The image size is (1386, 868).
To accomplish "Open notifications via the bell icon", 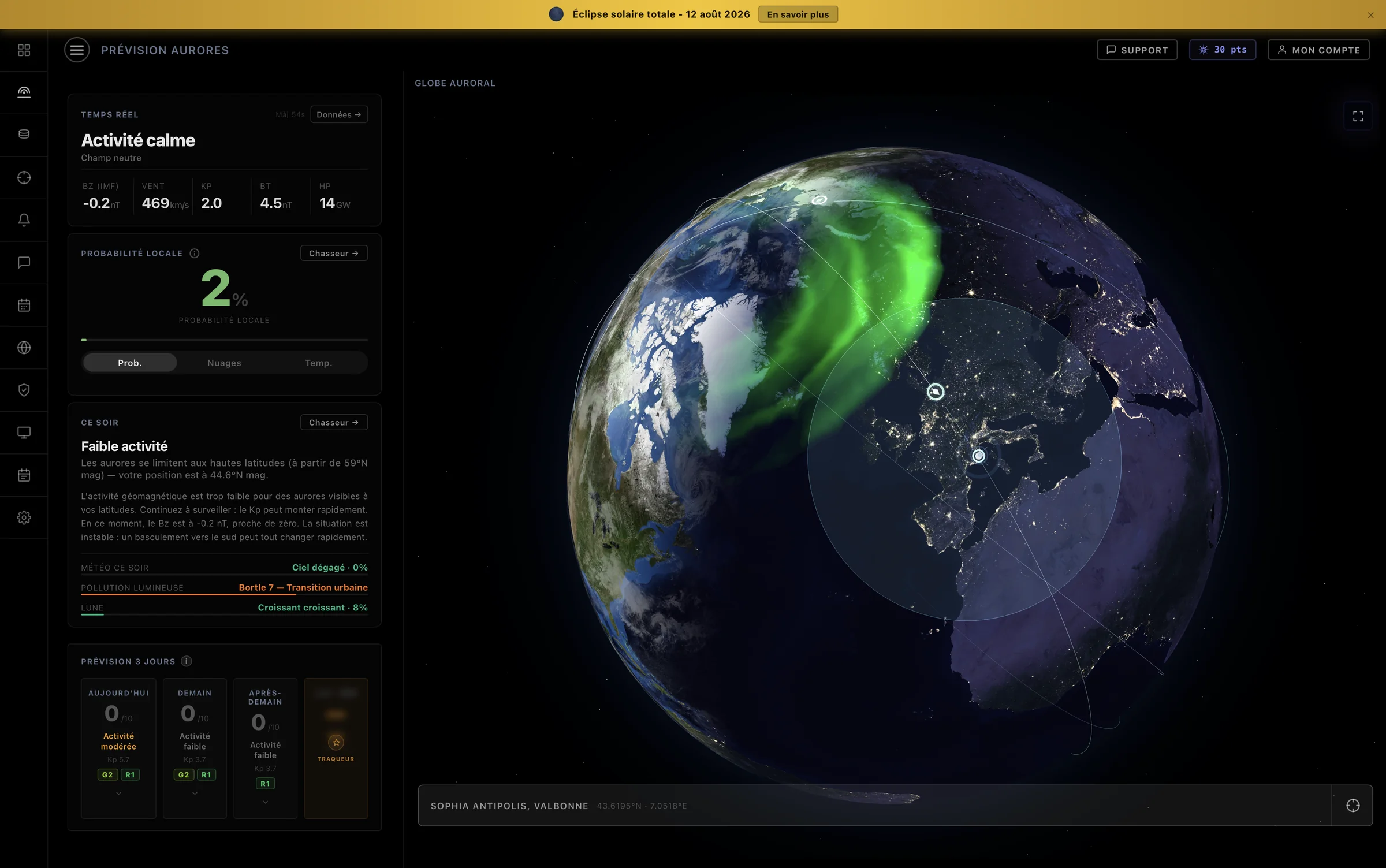I will [24, 219].
